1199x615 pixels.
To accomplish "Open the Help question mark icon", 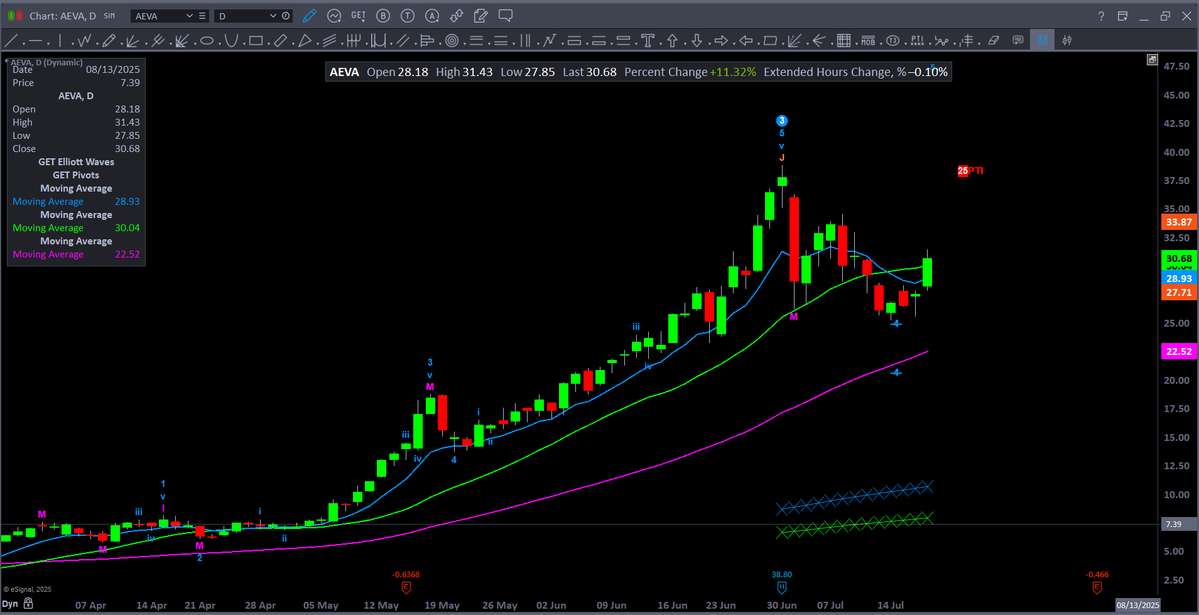I will [1100, 15].
